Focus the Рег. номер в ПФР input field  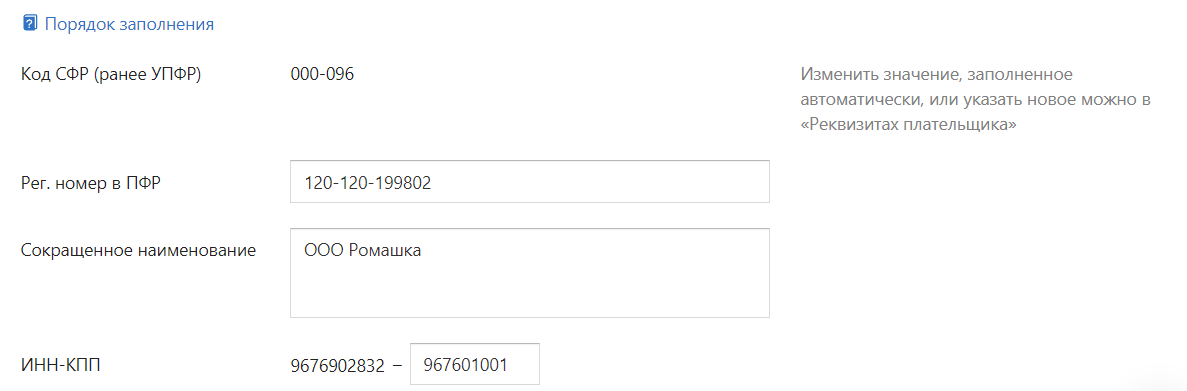(x=530, y=182)
